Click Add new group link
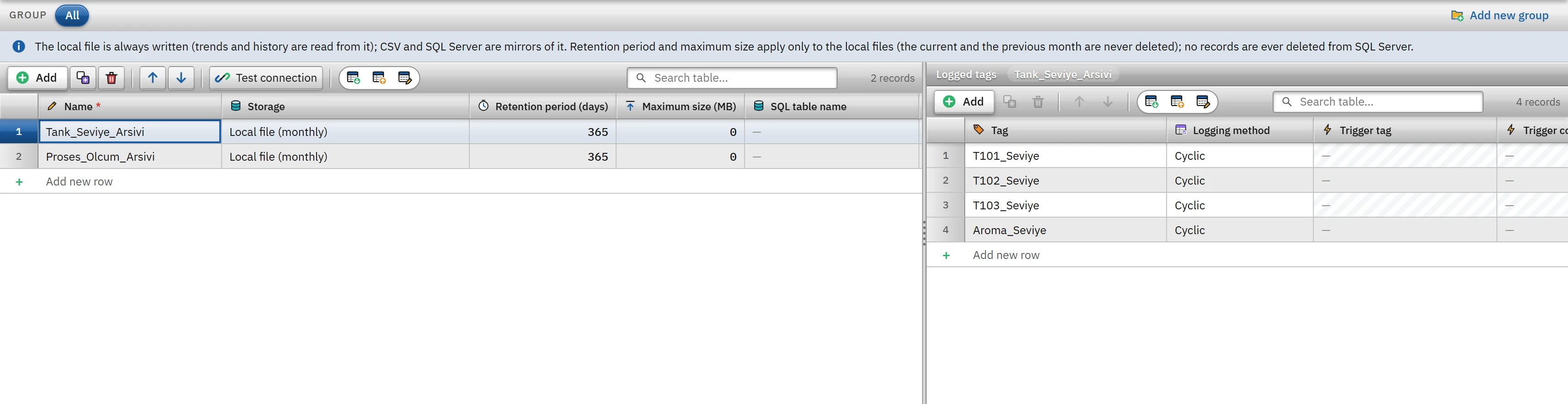The image size is (1568, 404). (1500, 15)
